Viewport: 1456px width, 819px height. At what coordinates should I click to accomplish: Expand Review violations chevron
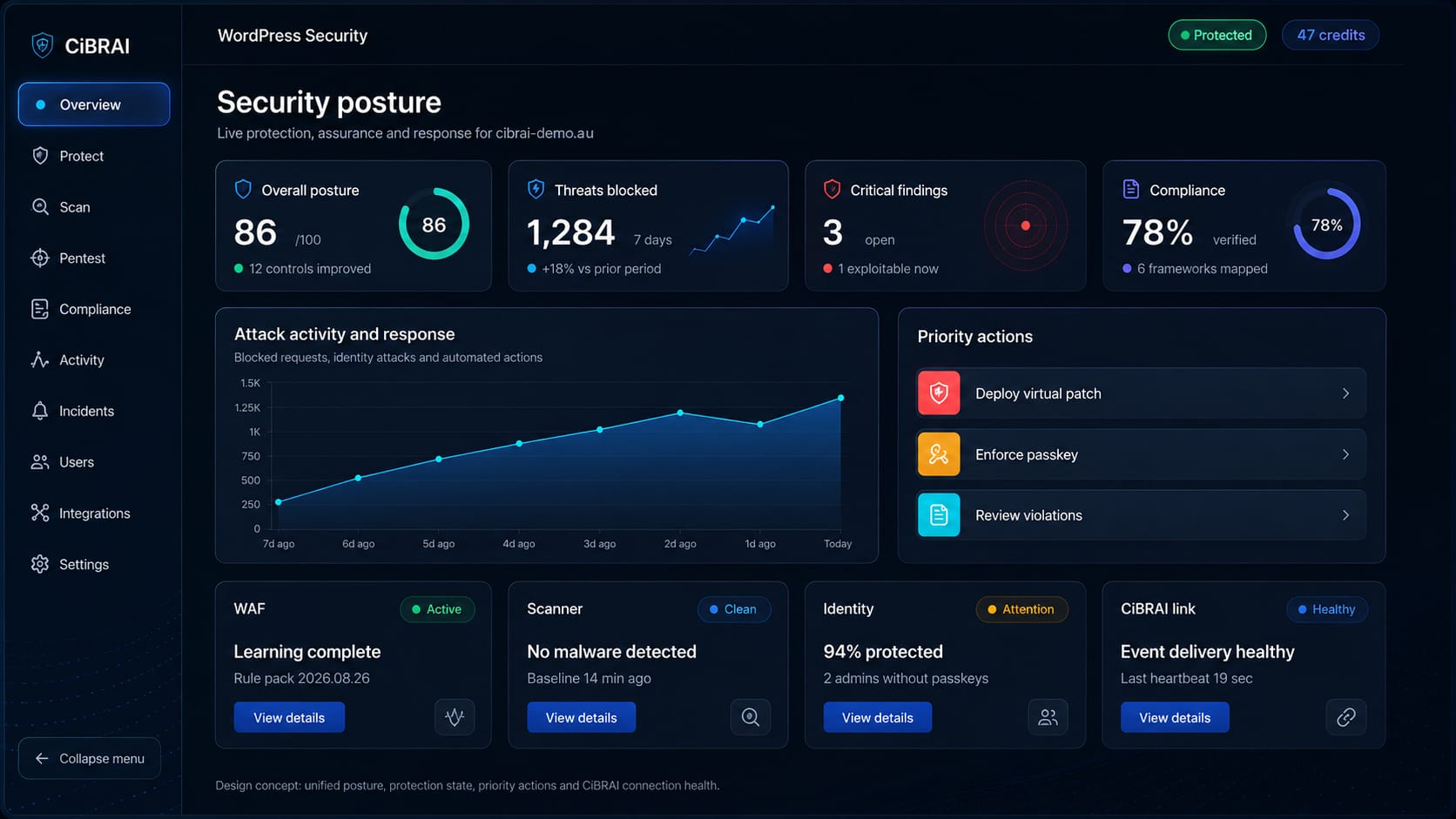1345,515
